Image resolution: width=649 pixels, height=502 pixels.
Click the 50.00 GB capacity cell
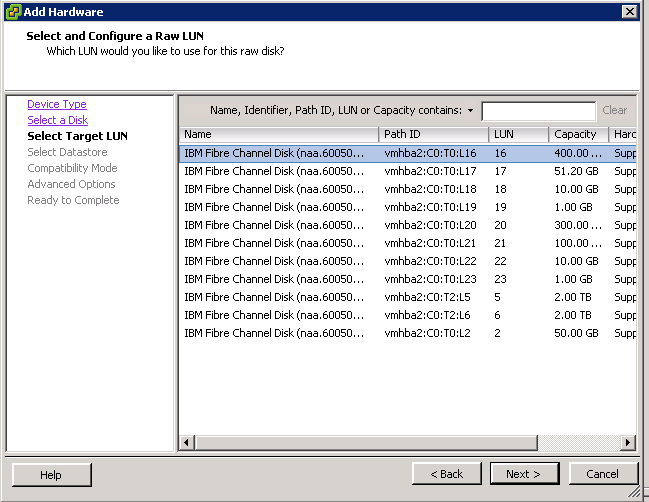[576, 333]
